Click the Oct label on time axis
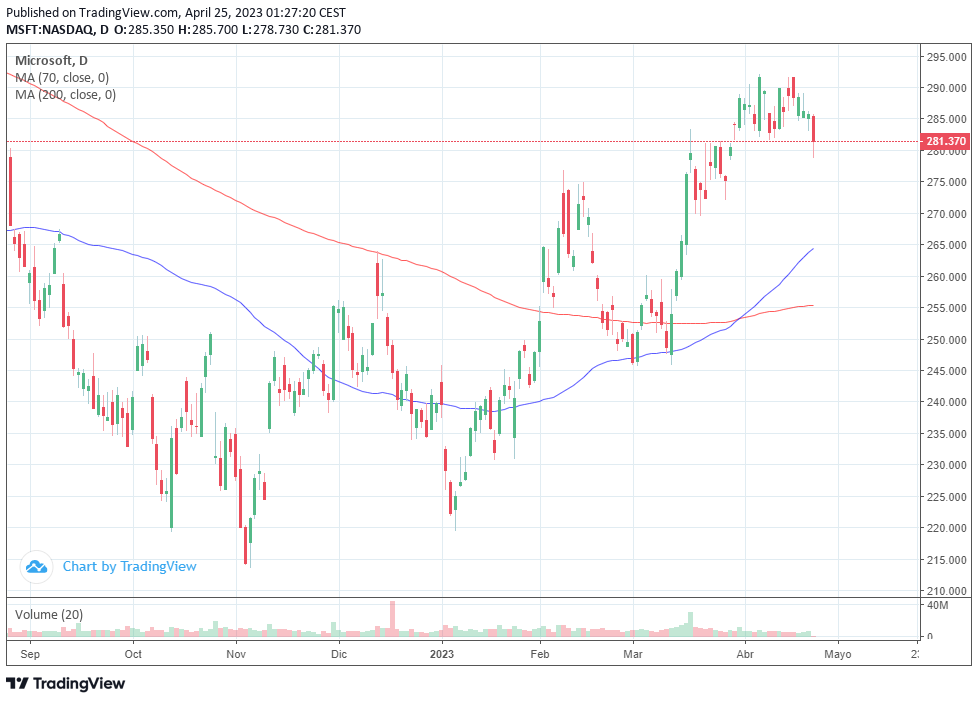 click(x=133, y=655)
